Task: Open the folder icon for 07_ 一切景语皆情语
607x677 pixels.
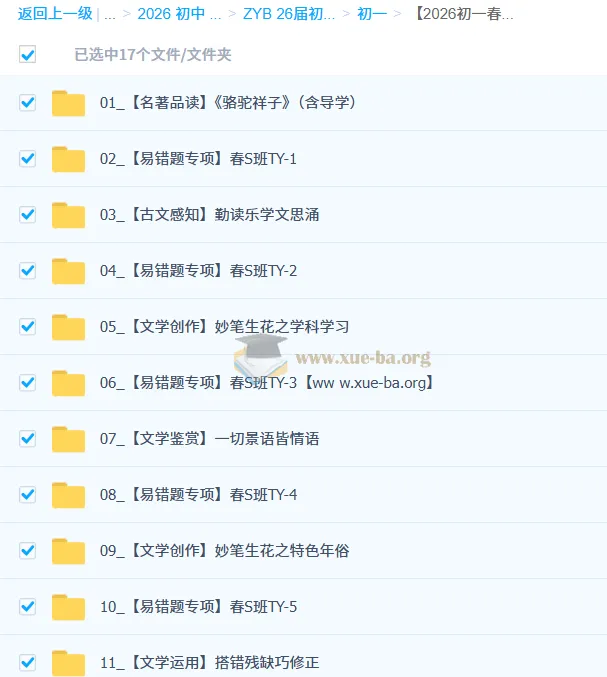Action: pyautogui.click(x=68, y=439)
